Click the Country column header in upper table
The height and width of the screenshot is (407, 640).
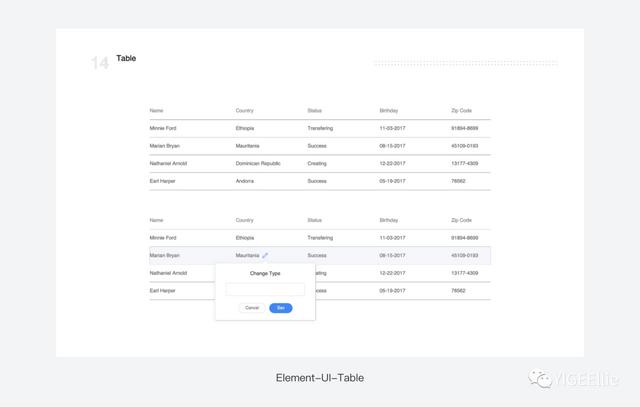point(244,111)
